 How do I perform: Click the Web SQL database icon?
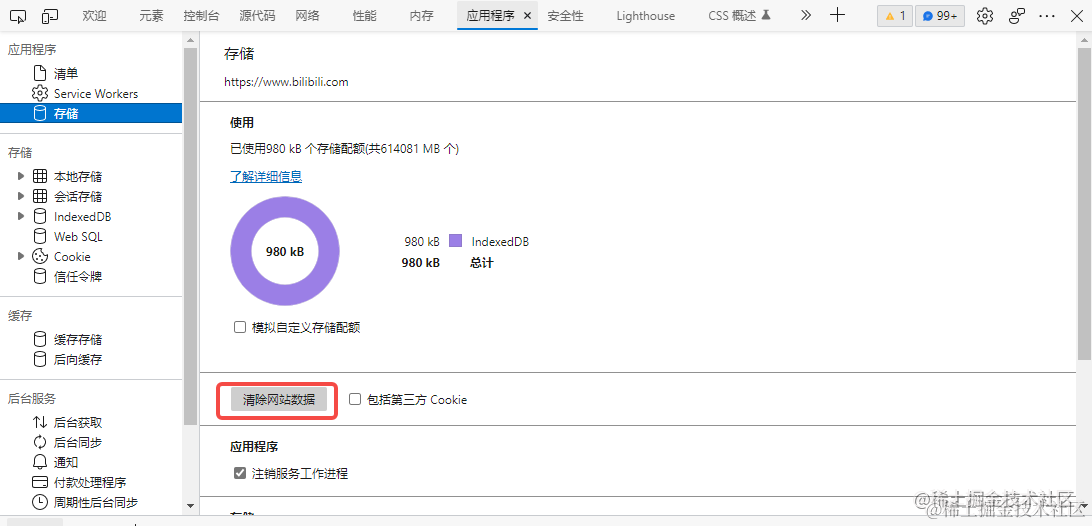point(40,237)
